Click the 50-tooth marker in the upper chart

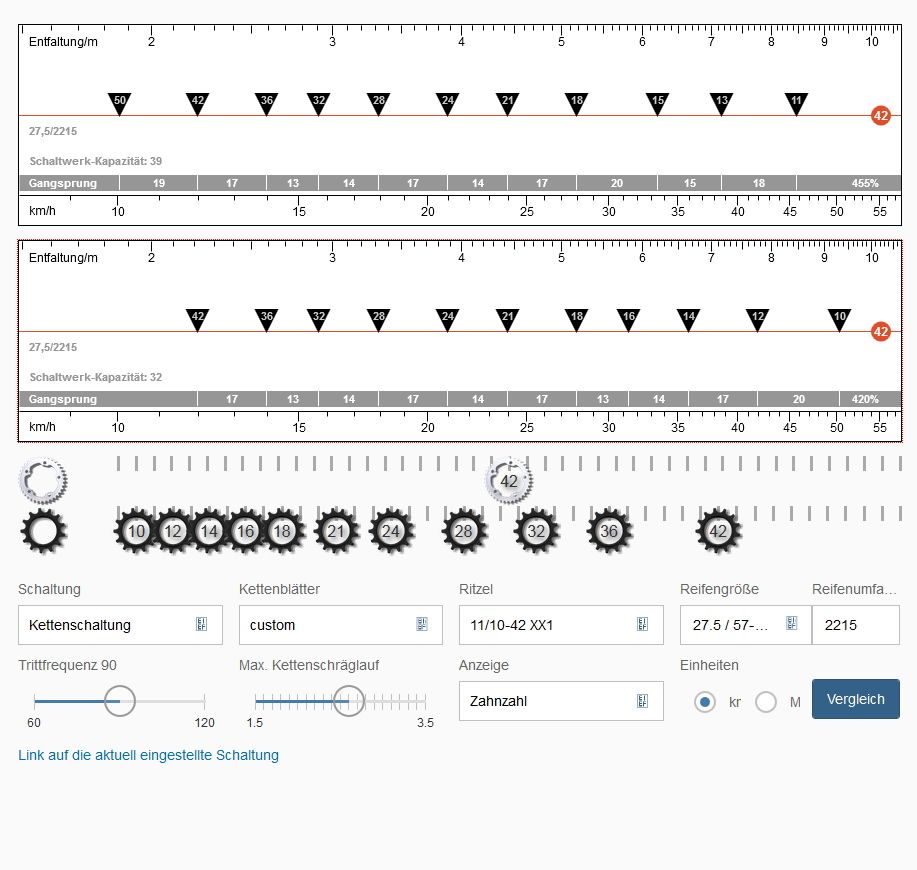pos(120,102)
